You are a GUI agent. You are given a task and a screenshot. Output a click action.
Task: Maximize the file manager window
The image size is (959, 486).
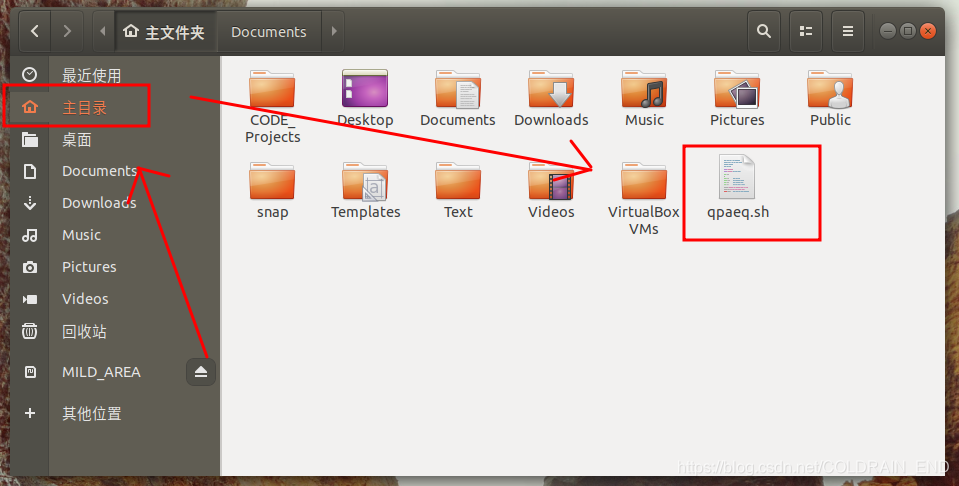(x=908, y=31)
